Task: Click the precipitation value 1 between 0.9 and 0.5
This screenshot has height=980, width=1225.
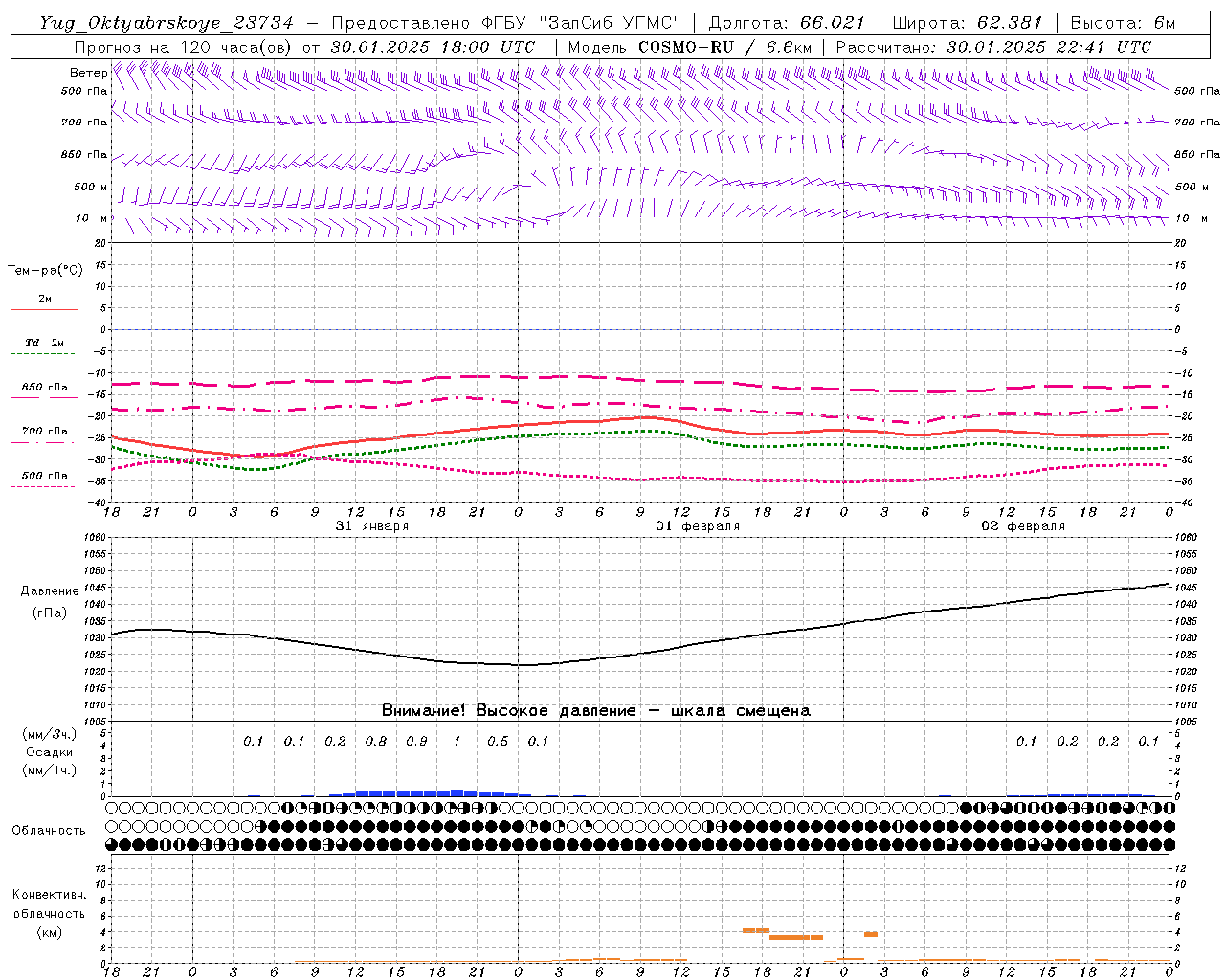Action: (x=457, y=741)
